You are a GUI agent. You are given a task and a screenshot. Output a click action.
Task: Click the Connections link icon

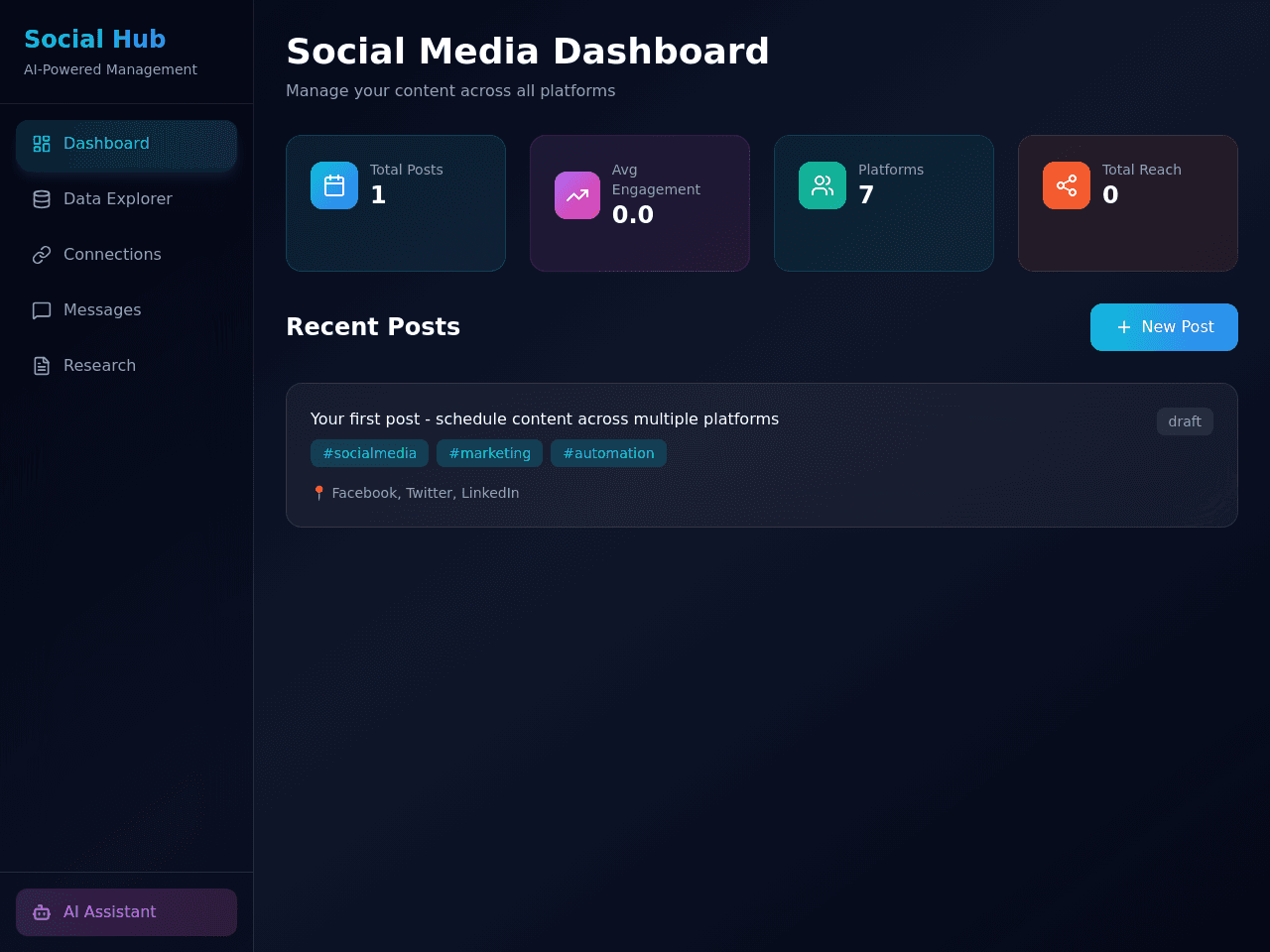click(42, 255)
